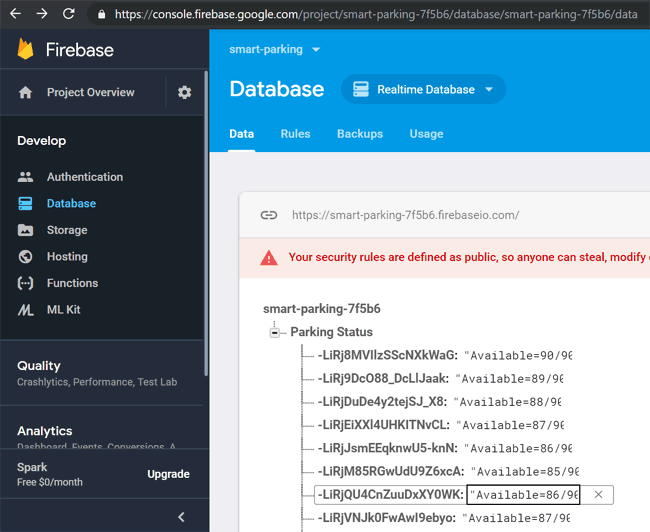Viewport: 650px width, 532px height.
Task: Cancel editing with the X button
Action: (x=598, y=495)
